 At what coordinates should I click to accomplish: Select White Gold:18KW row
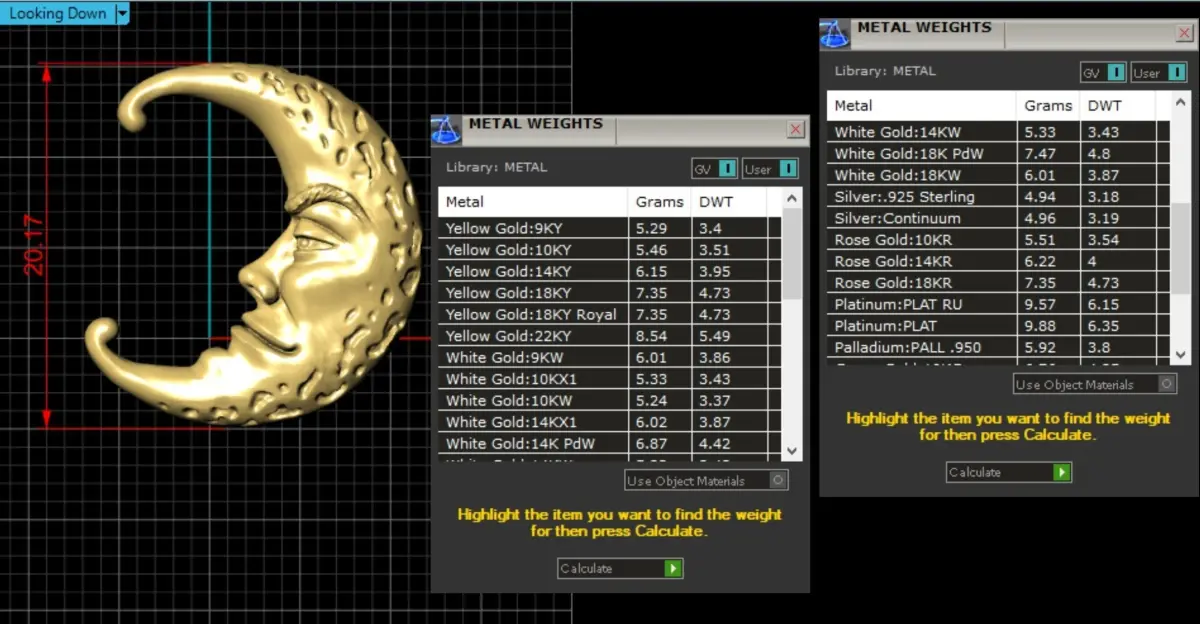click(999, 175)
